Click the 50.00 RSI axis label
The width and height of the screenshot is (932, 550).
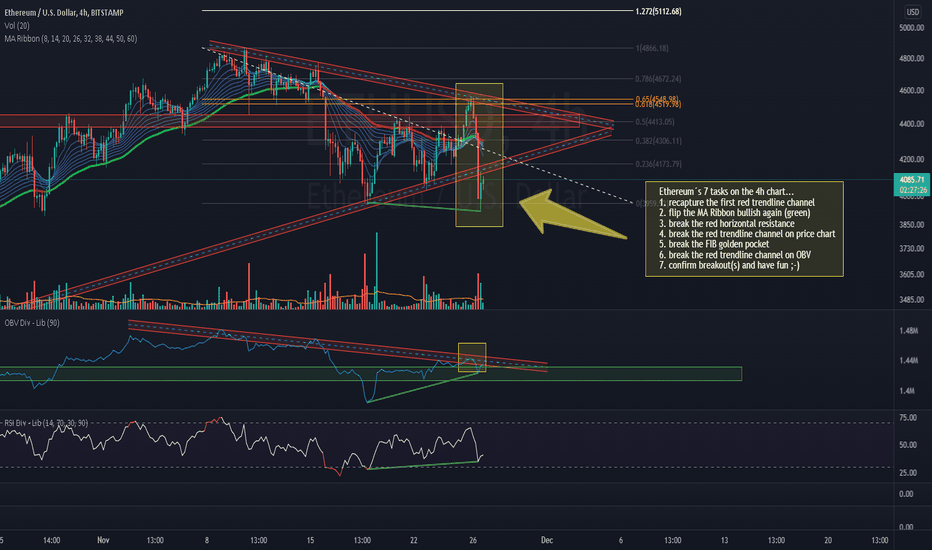click(x=907, y=445)
